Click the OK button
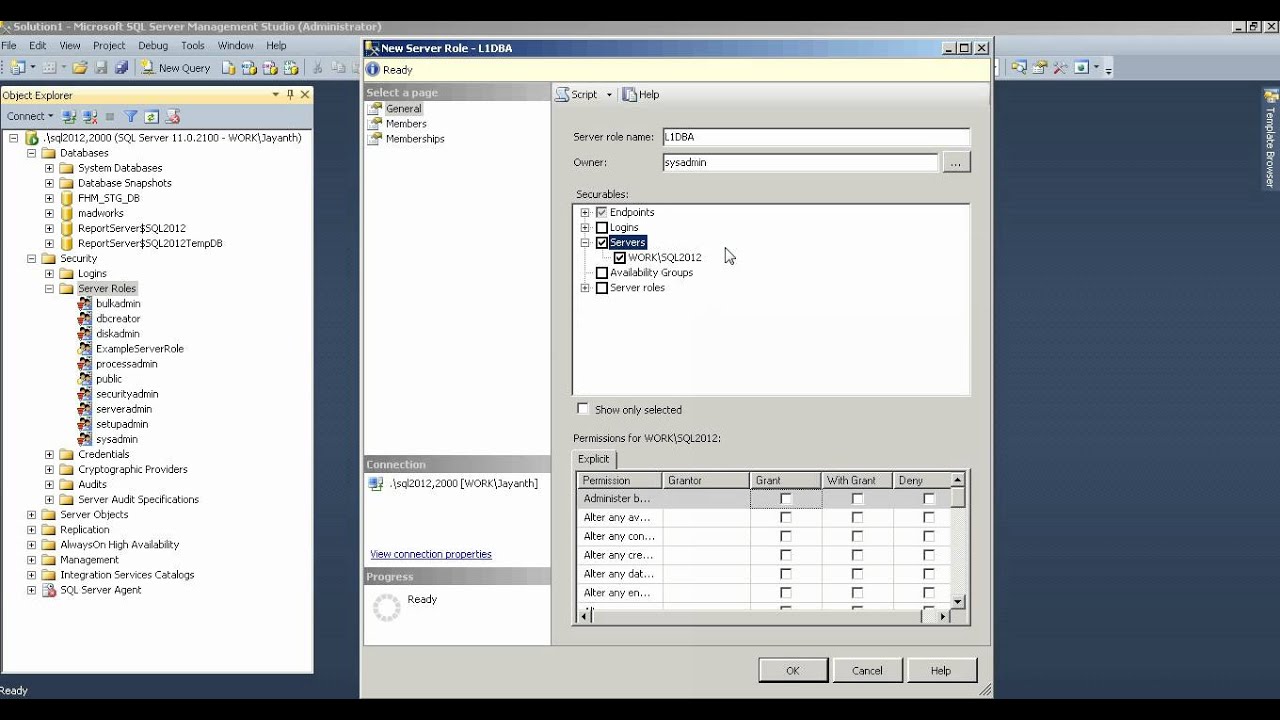The image size is (1280, 720). coord(793,671)
